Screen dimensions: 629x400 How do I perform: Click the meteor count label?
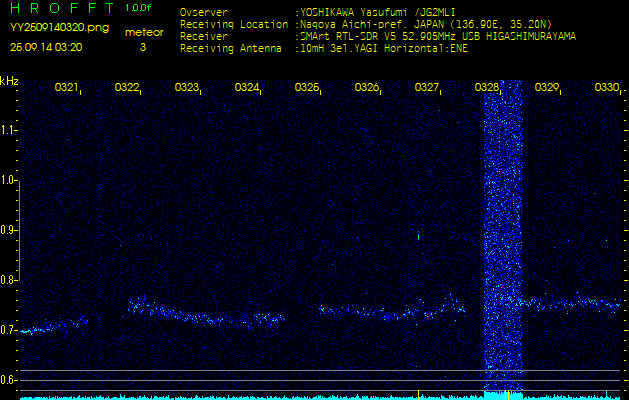click(x=143, y=32)
